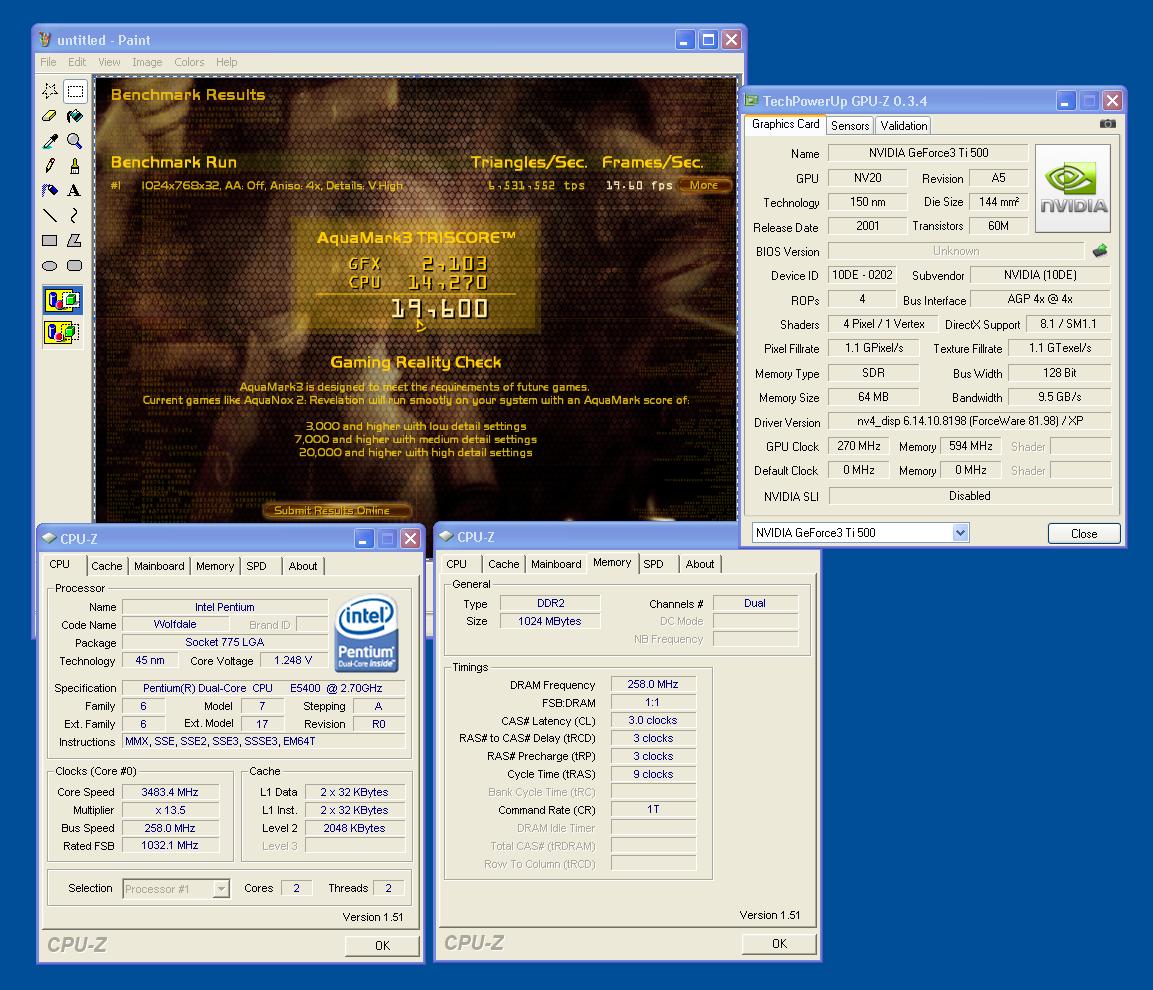
Task: Open the View menu in Paint
Action: 110,63
